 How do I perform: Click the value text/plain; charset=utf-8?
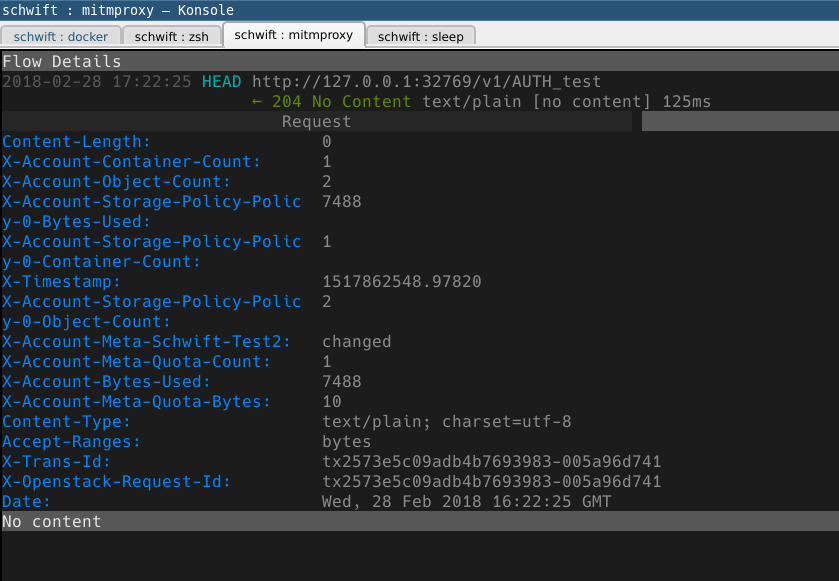click(x=447, y=422)
